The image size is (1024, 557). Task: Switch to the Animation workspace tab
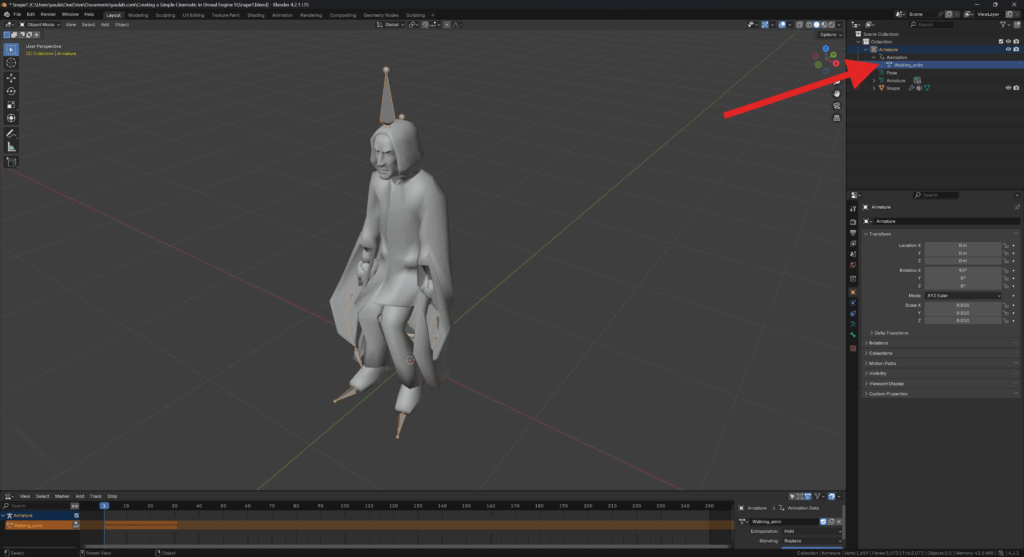tap(283, 15)
